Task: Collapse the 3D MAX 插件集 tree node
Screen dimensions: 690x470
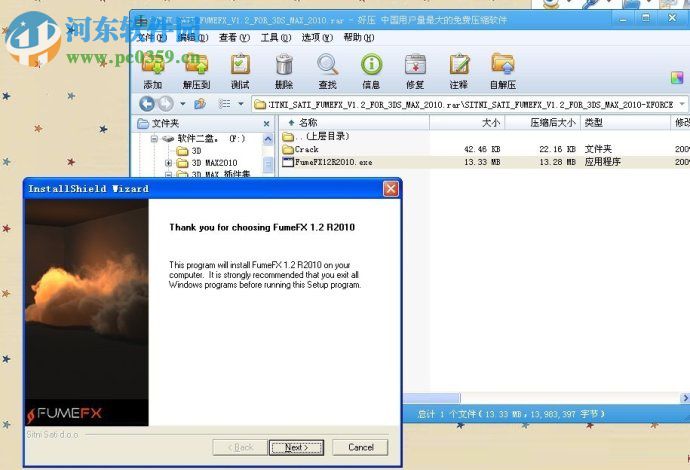Action: pos(168,175)
